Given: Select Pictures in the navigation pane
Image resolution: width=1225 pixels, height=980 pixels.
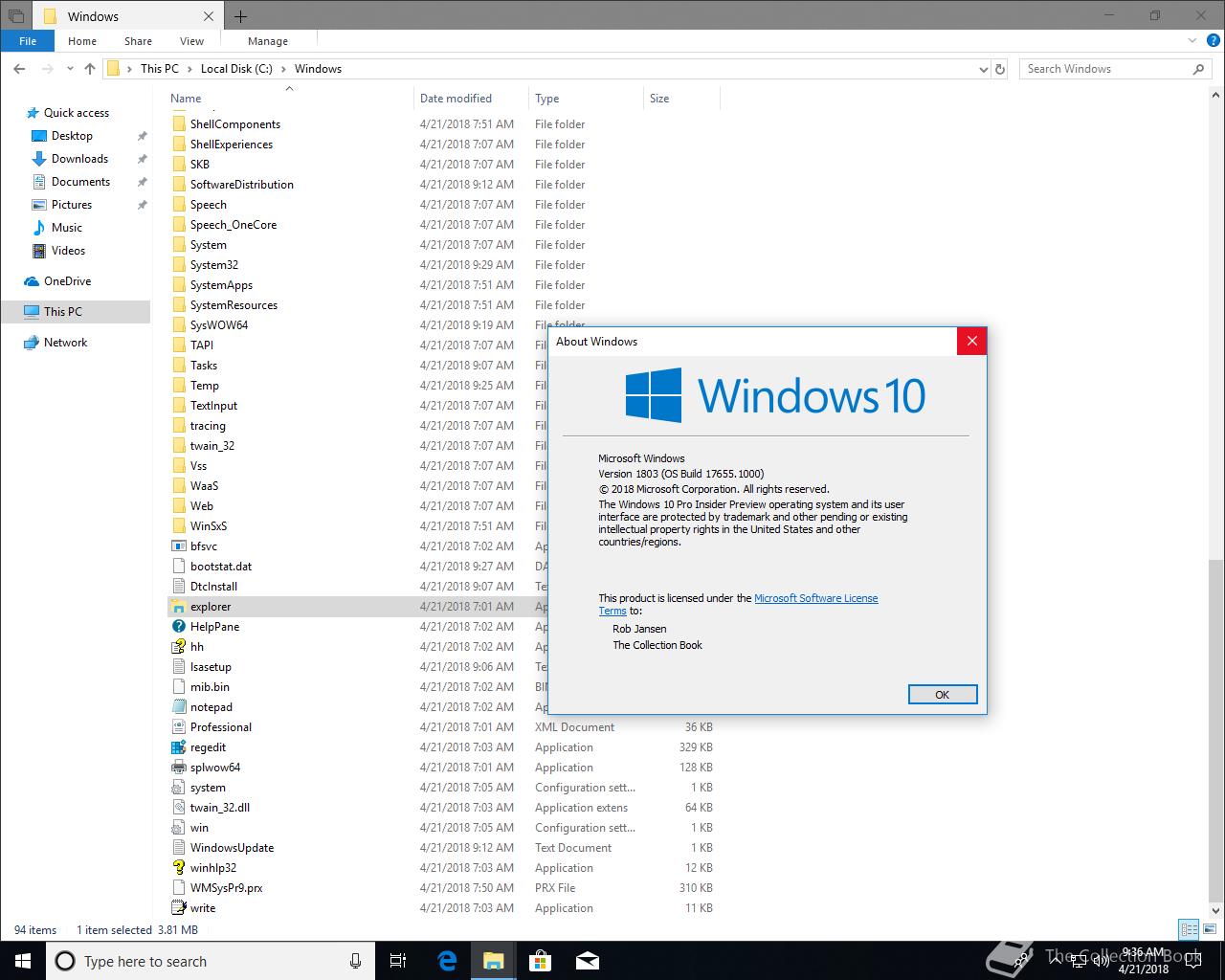Looking at the screenshot, I should tap(72, 205).
